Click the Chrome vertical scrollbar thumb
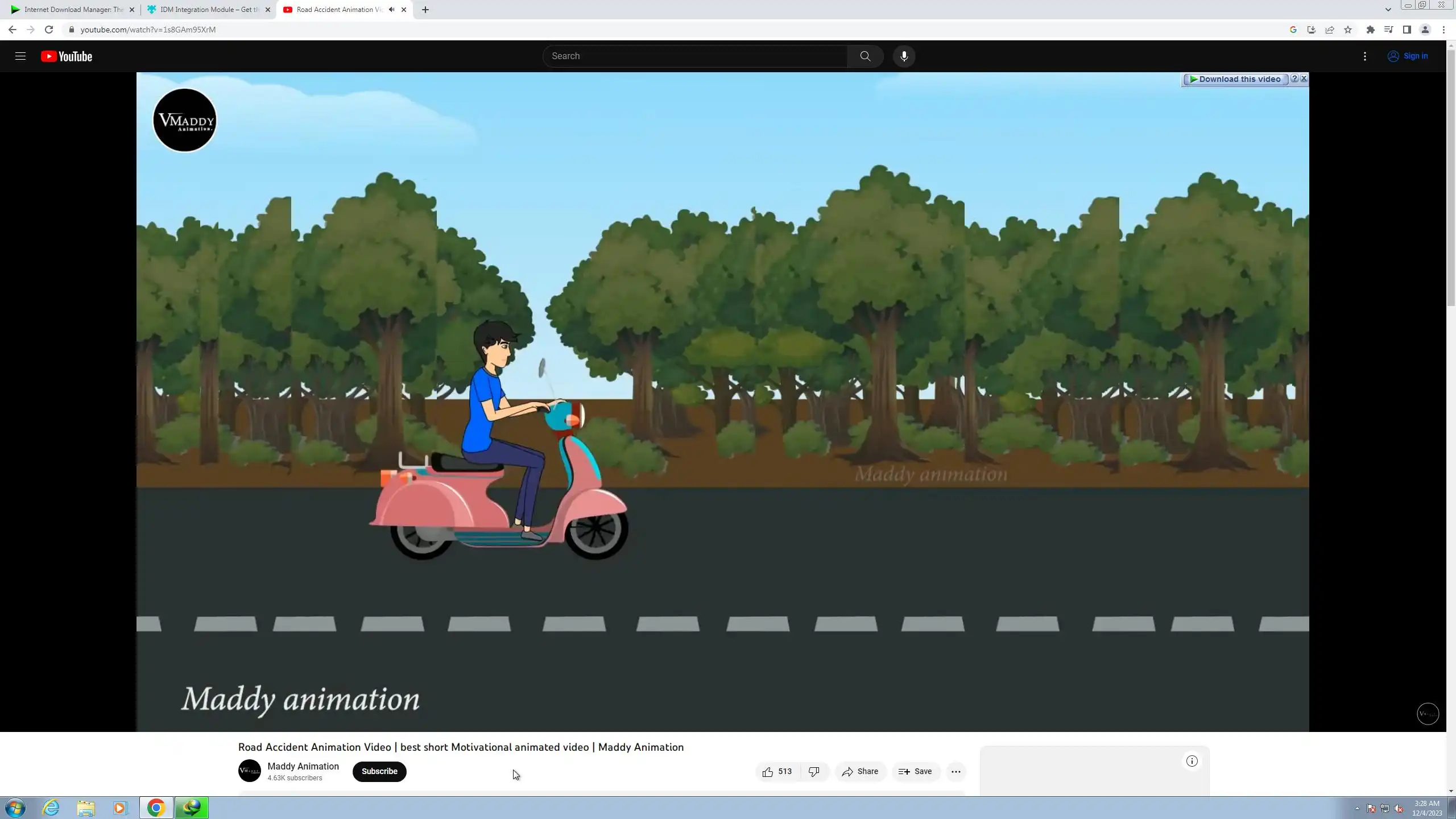The width and height of the screenshot is (1456, 819). click(x=1451, y=176)
